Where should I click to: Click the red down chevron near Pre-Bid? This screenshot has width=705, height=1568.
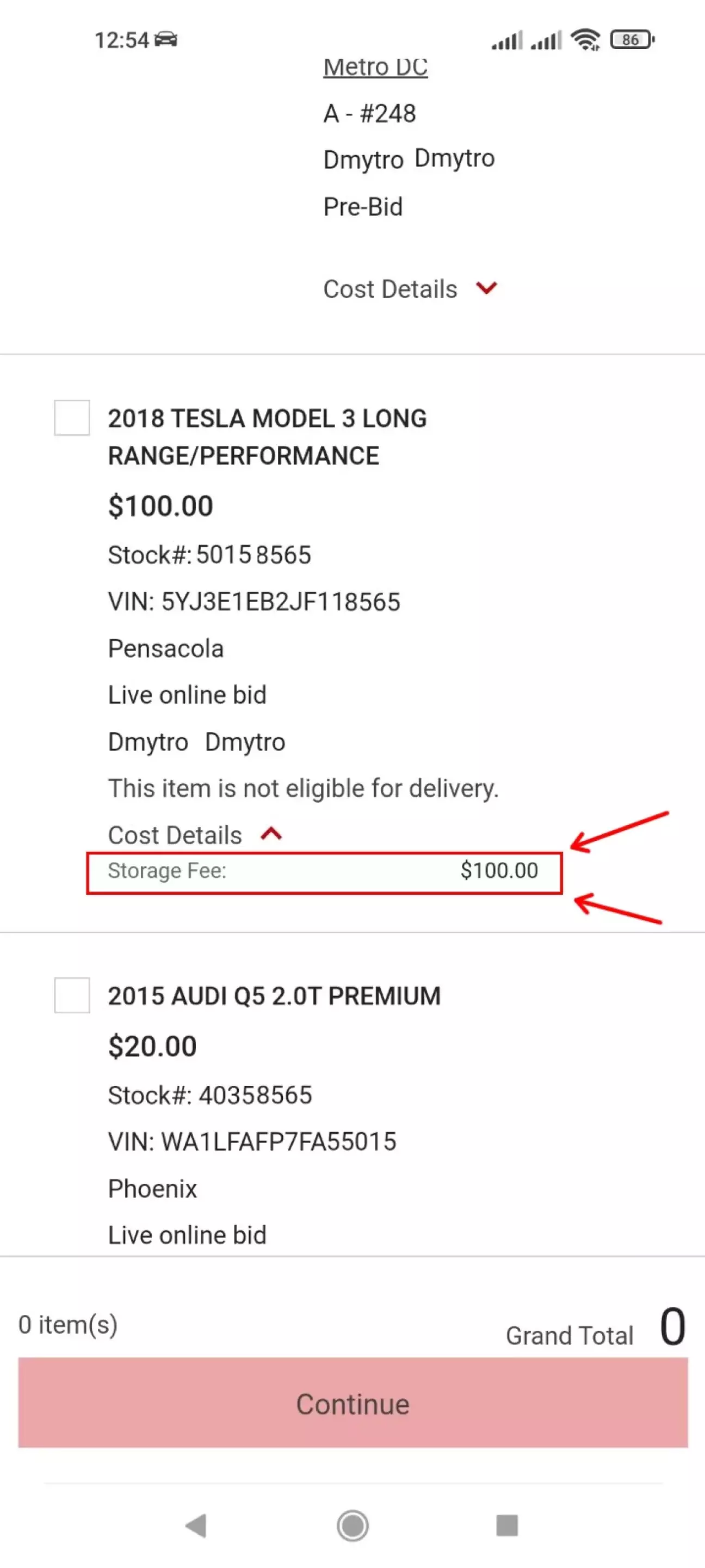click(x=487, y=287)
